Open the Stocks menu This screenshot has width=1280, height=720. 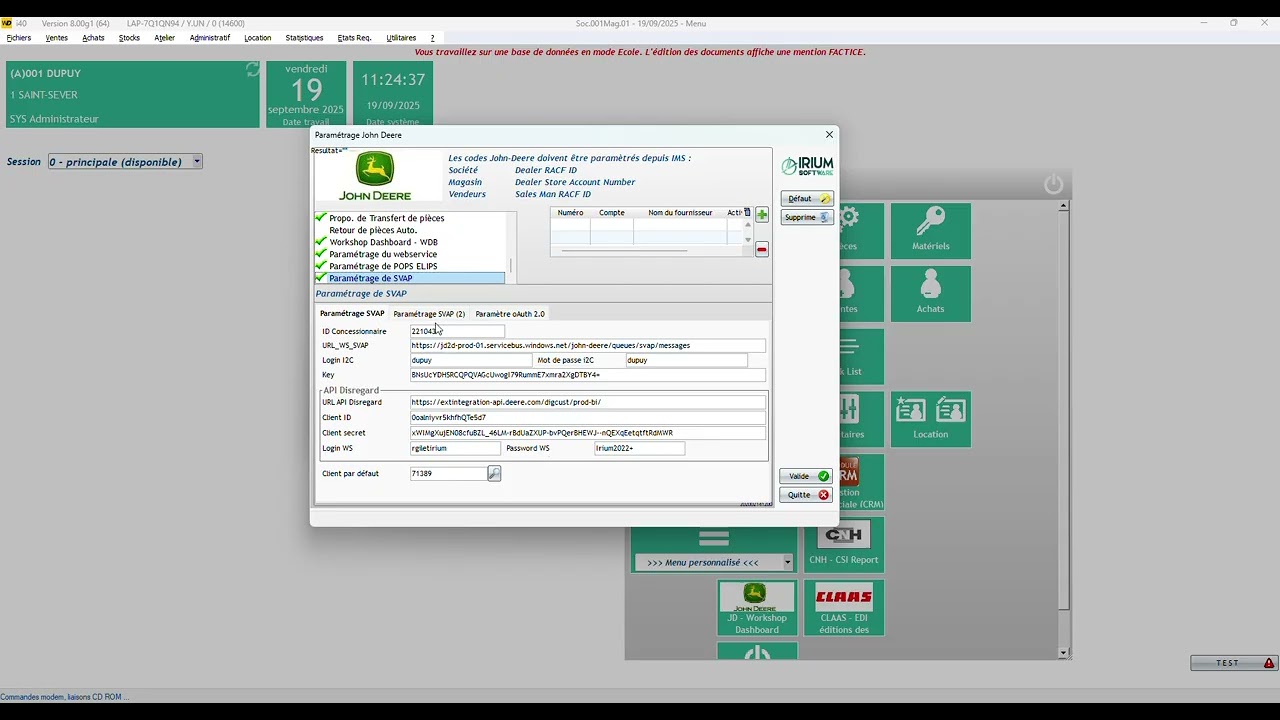129,38
